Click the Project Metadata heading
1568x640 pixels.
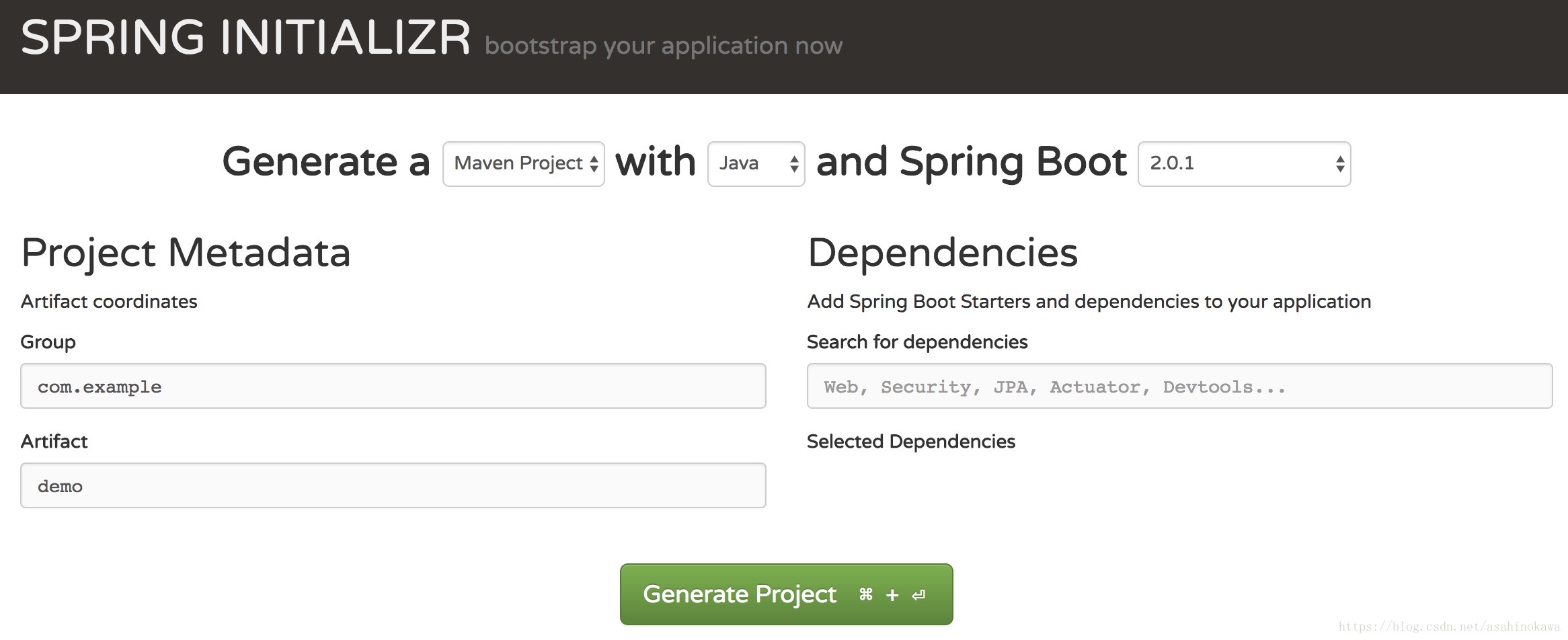tap(186, 253)
